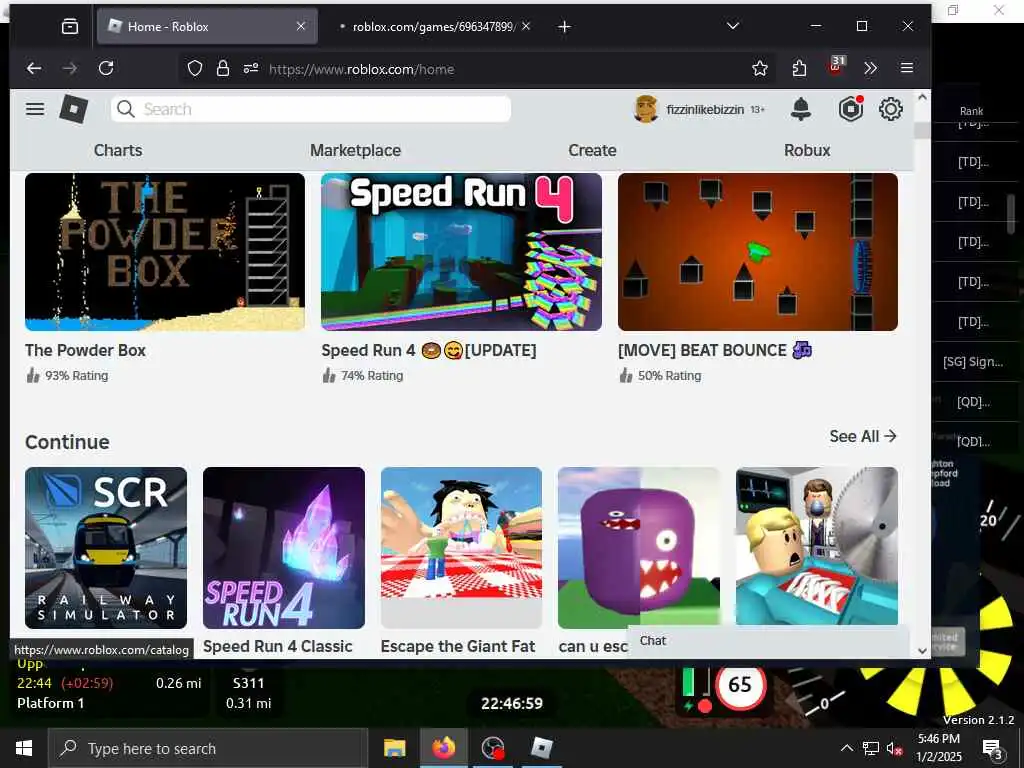Open the BEAT BOUNCE game thumbnail
This screenshot has height=768, width=1024.
[758, 252]
